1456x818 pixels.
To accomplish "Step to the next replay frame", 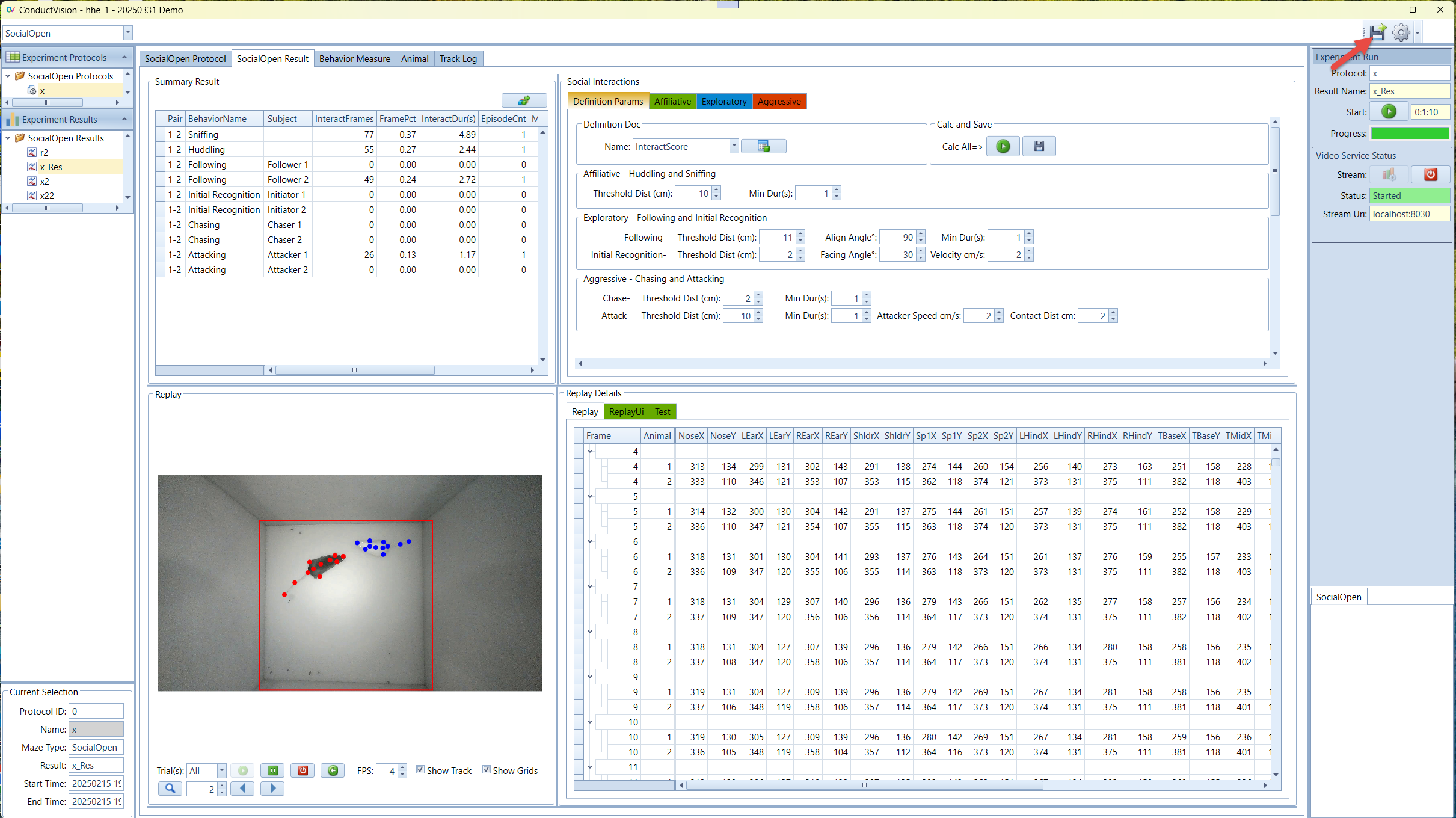I will point(272,789).
